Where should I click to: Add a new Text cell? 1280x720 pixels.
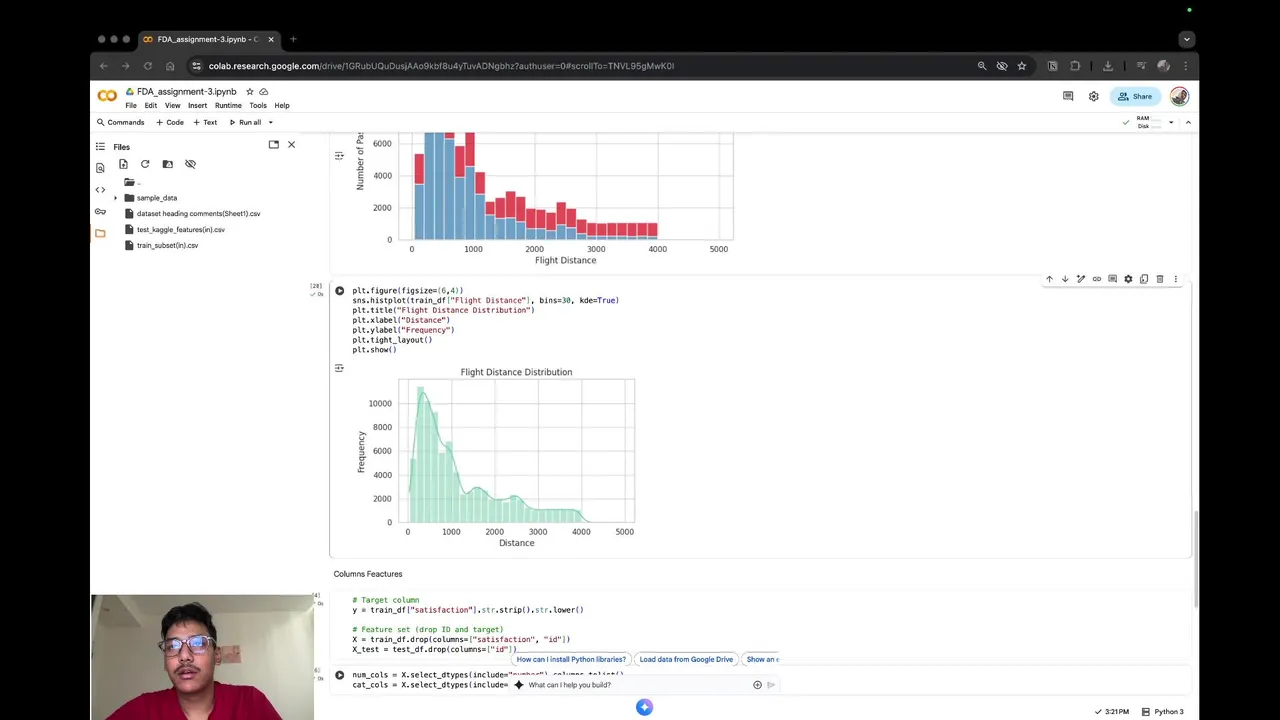point(205,122)
